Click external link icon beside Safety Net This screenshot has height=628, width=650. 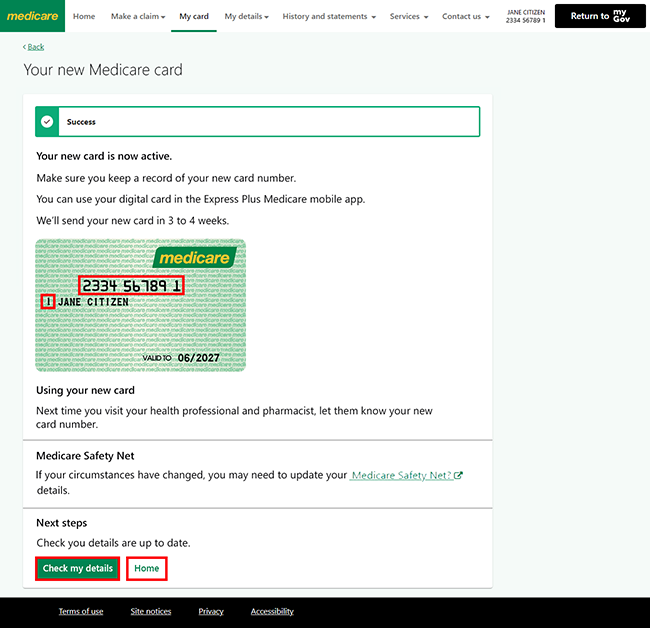458,475
